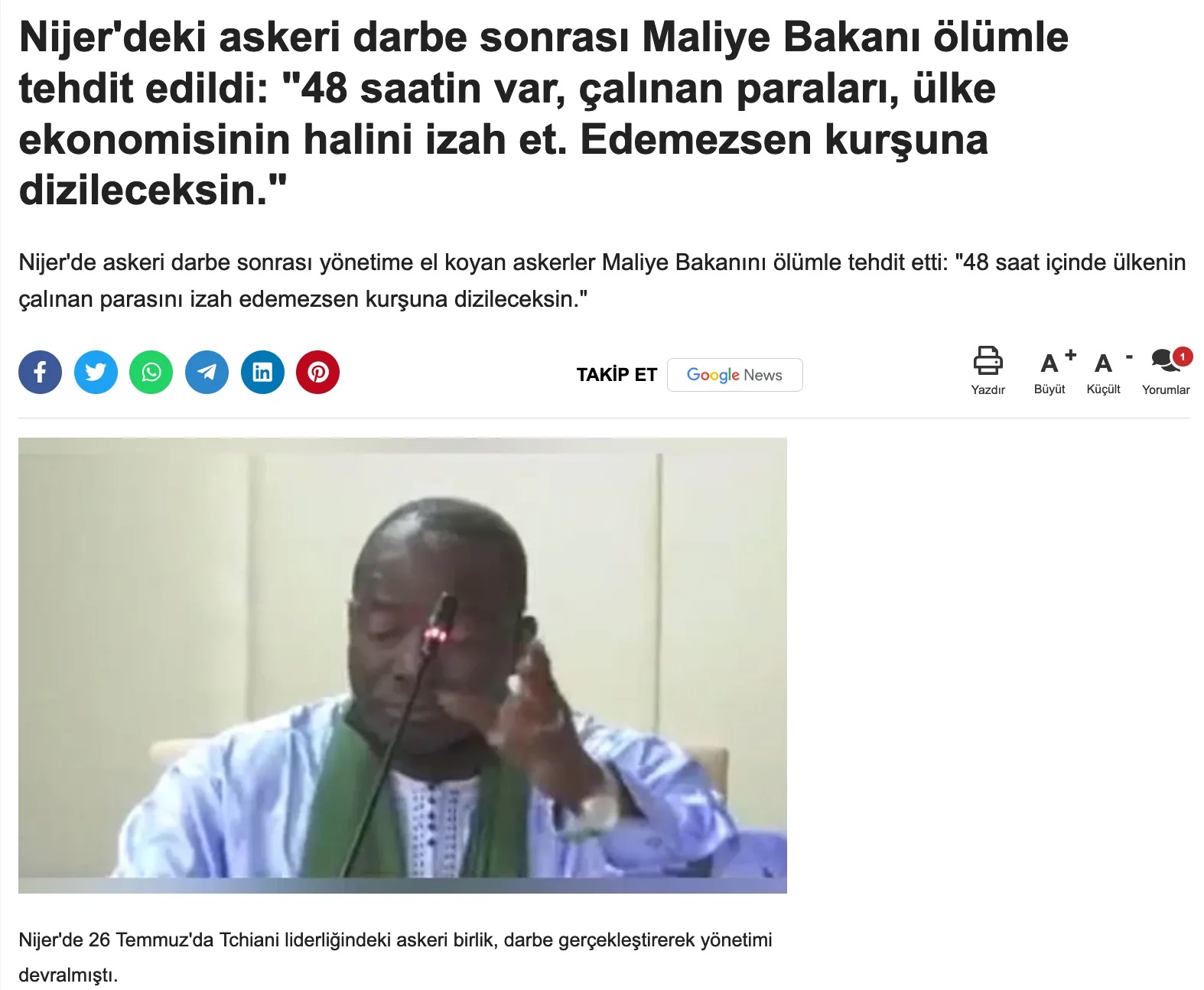Send the article through WhatsApp
The image size is (1204, 990).
[151, 373]
